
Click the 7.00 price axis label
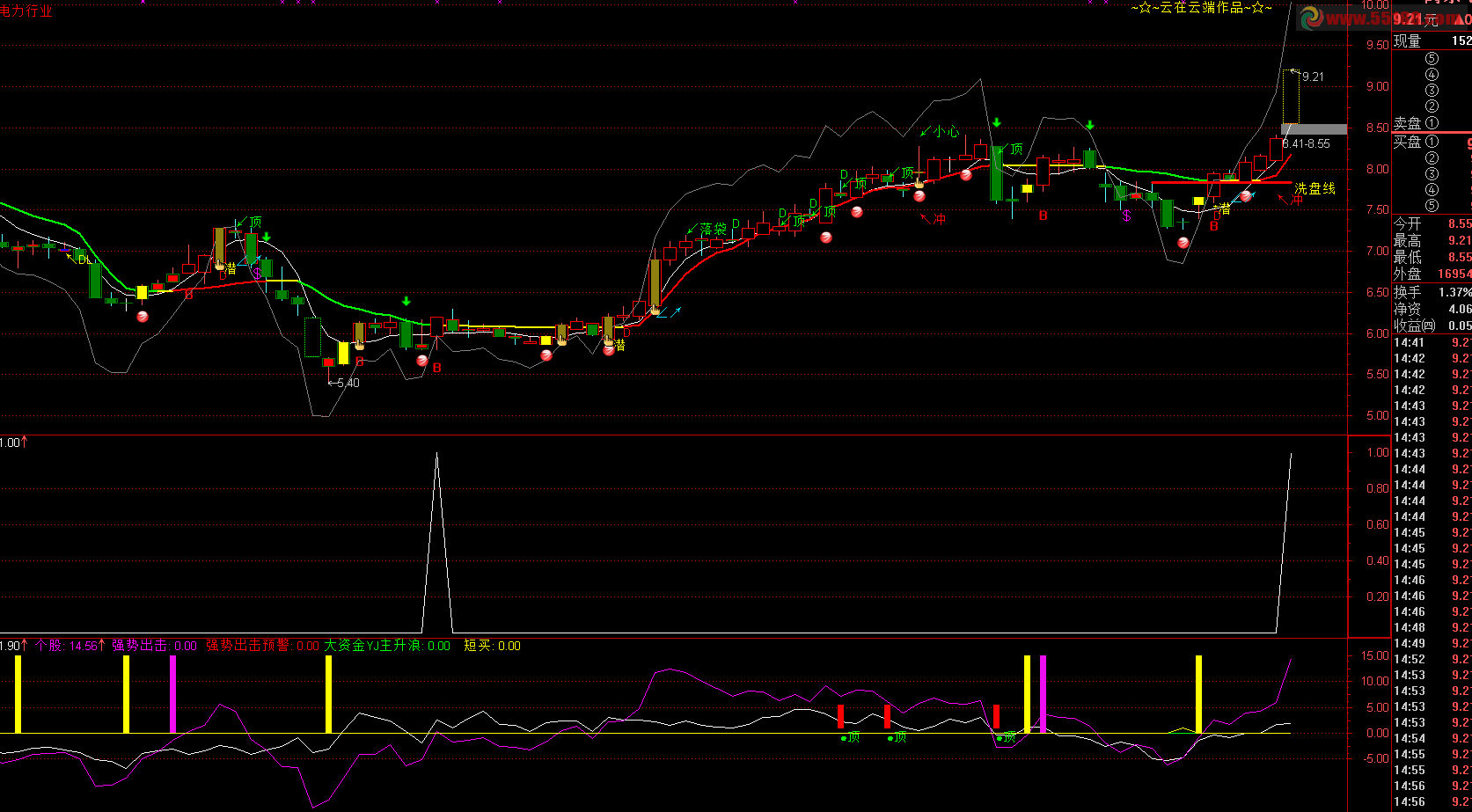1378,251
